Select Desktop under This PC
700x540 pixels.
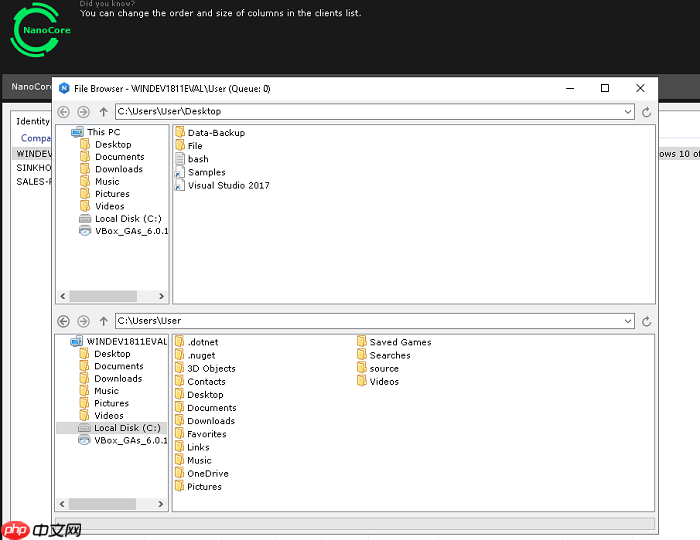pos(105,145)
